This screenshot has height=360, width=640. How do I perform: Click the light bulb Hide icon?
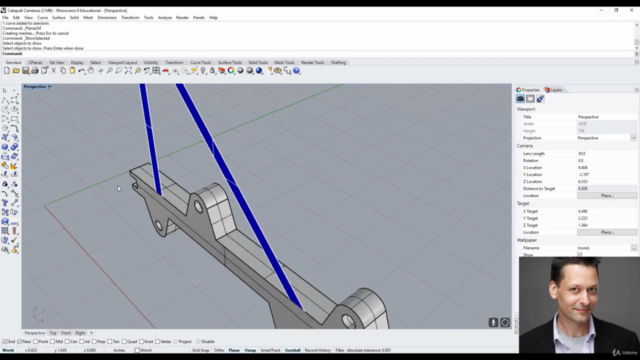203,71
